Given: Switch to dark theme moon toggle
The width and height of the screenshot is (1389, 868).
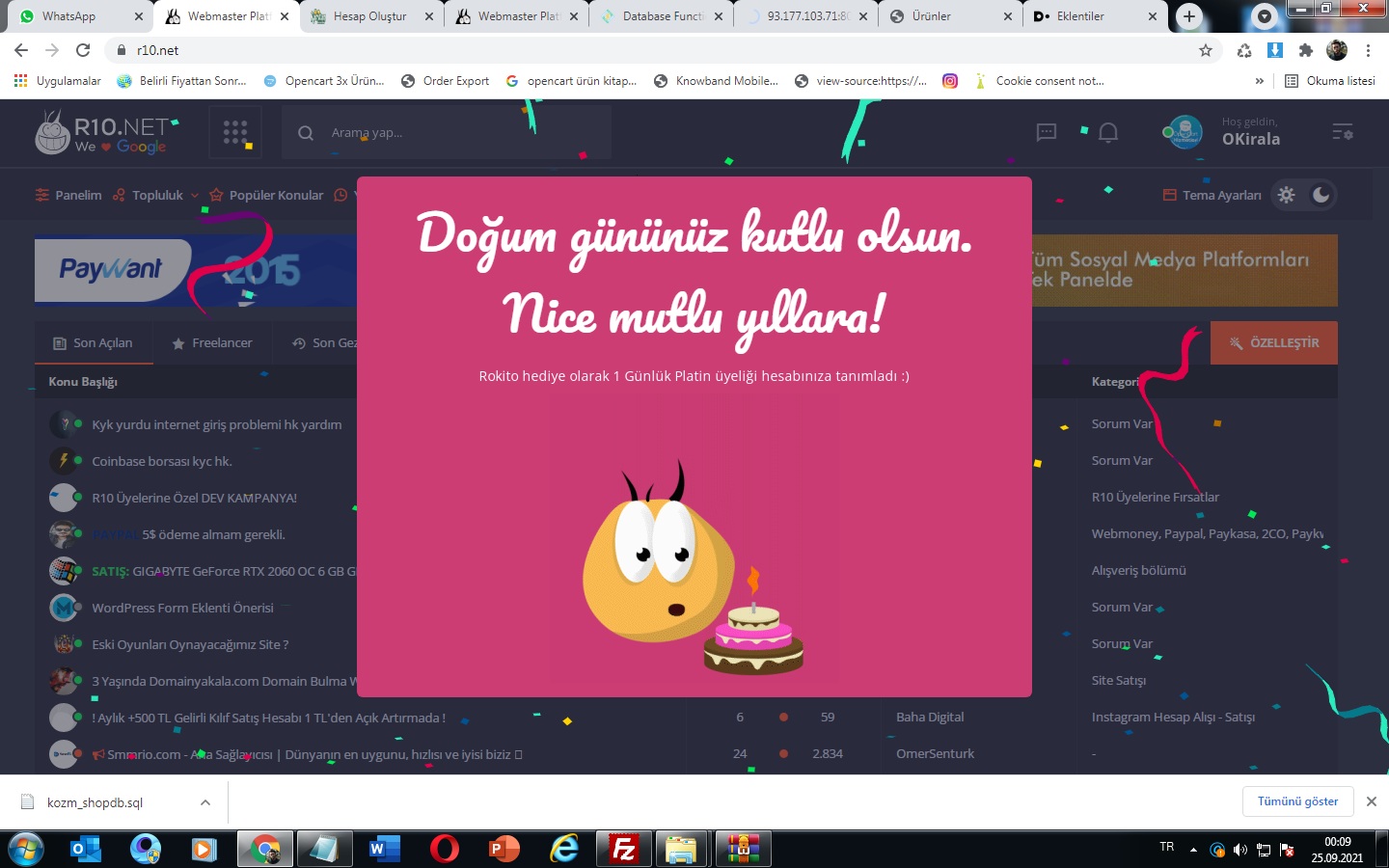Looking at the screenshot, I should click(x=1321, y=195).
